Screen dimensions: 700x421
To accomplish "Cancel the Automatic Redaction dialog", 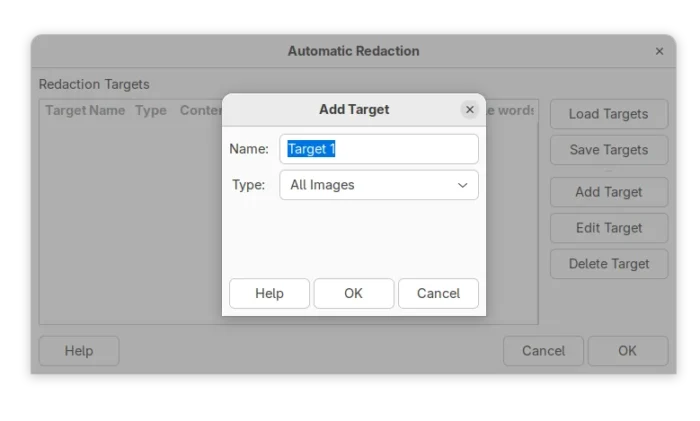I will point(543,351).
